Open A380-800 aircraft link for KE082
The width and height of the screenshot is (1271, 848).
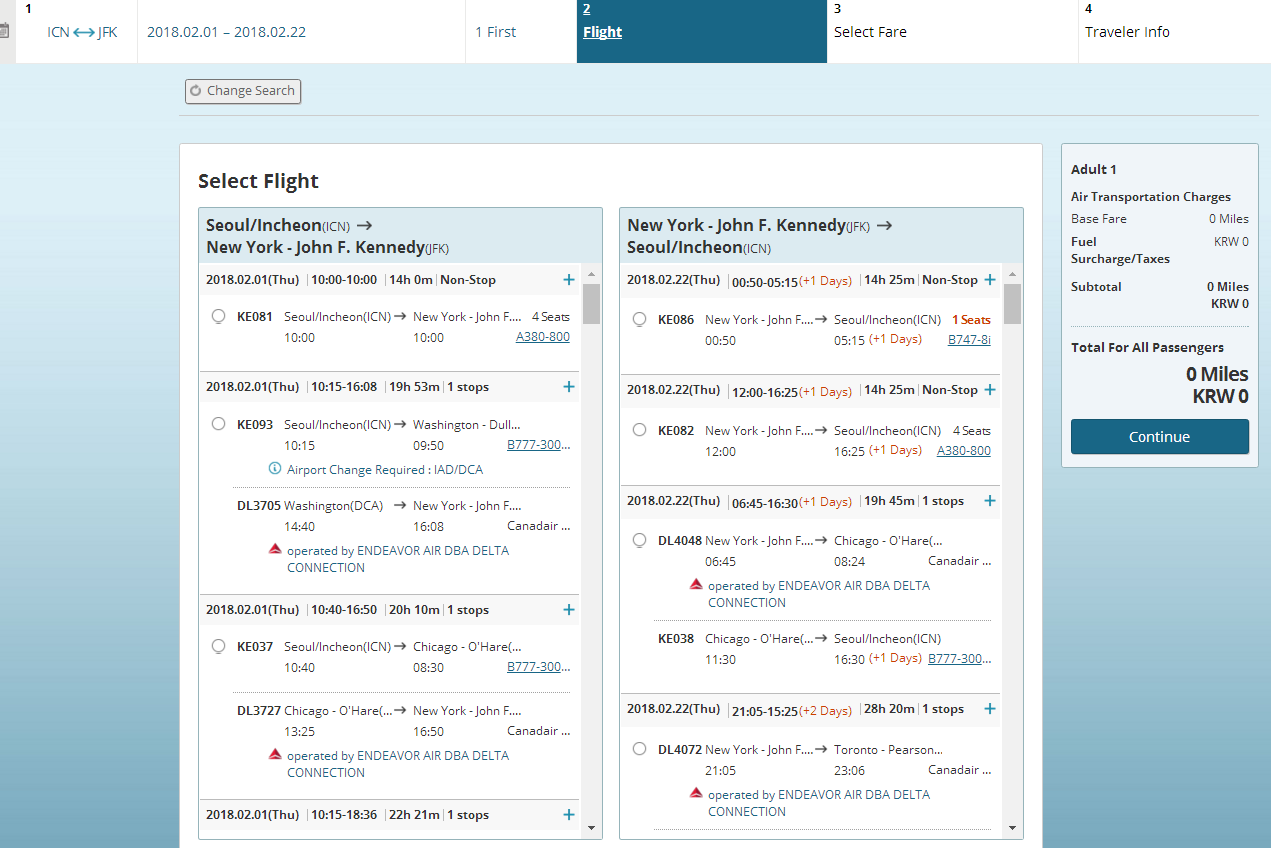(964, 451)
